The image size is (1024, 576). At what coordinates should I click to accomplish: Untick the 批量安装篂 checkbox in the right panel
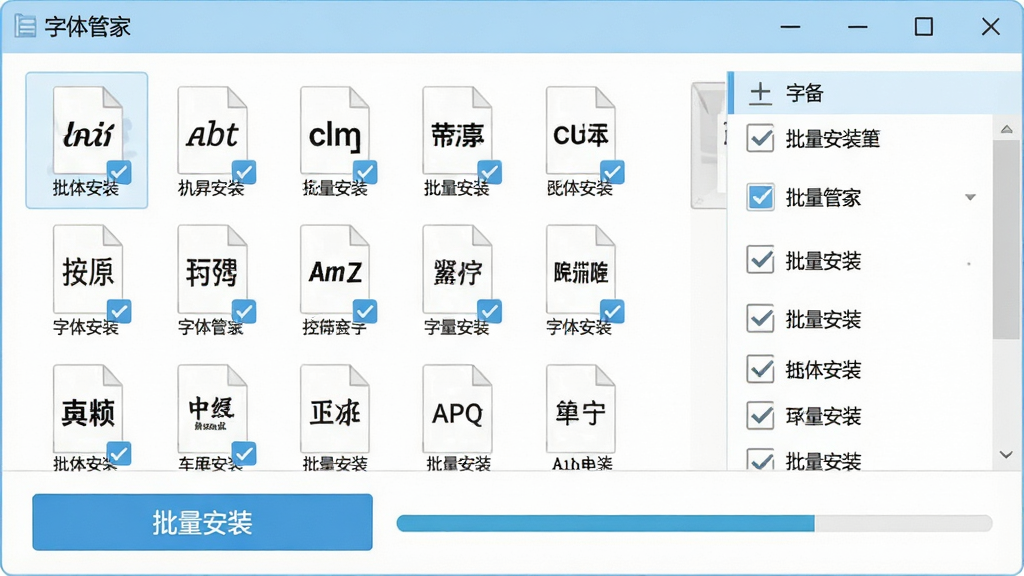(x=760, y=138)
